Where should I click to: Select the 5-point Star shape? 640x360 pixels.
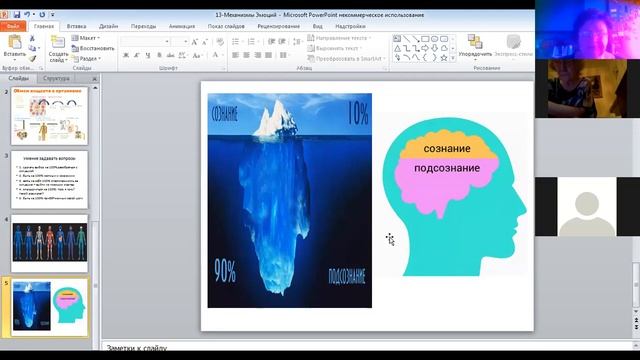click(x=444, y=58)
